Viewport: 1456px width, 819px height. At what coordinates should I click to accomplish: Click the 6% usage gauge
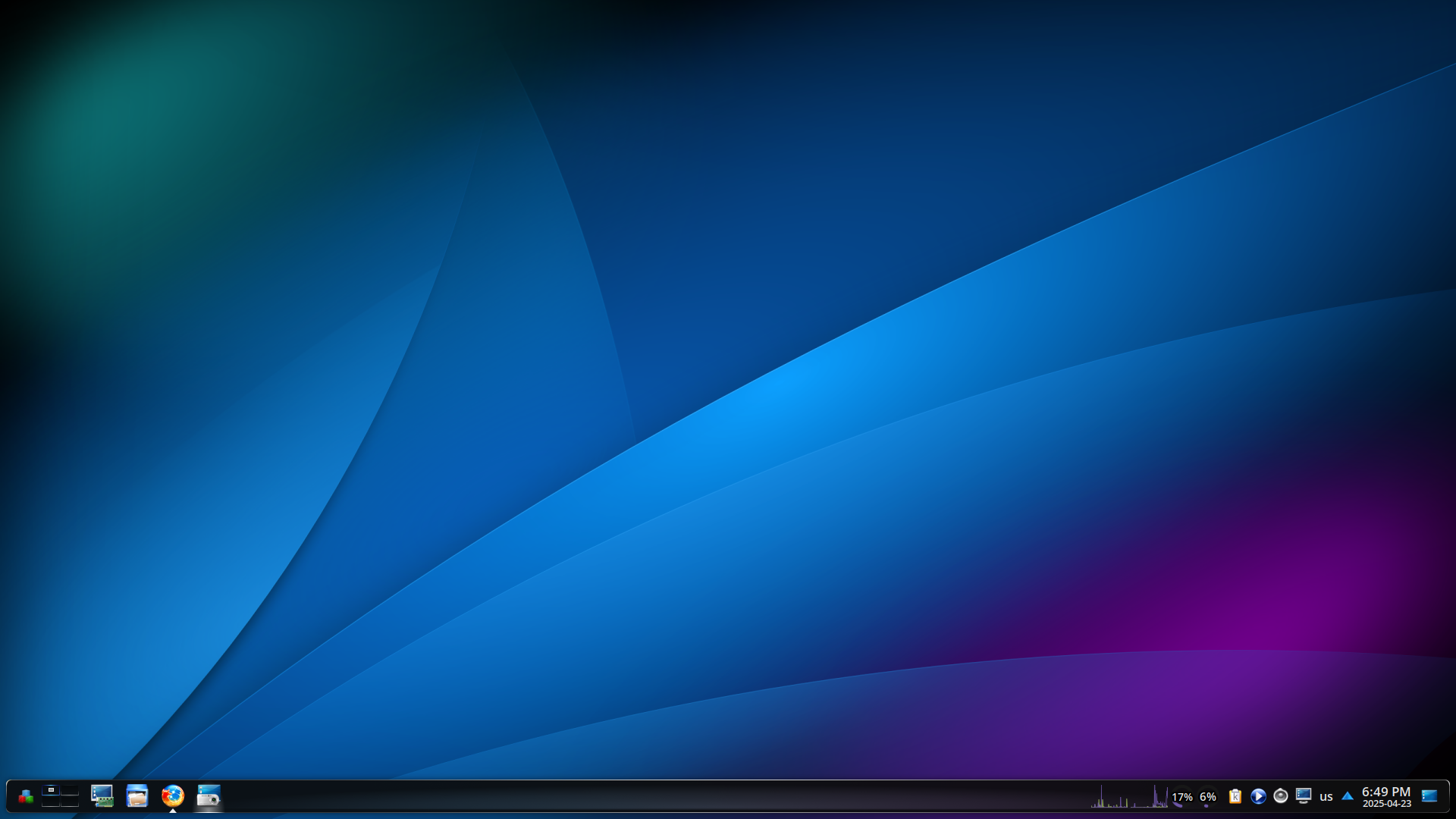click(x=1208, y=797)
